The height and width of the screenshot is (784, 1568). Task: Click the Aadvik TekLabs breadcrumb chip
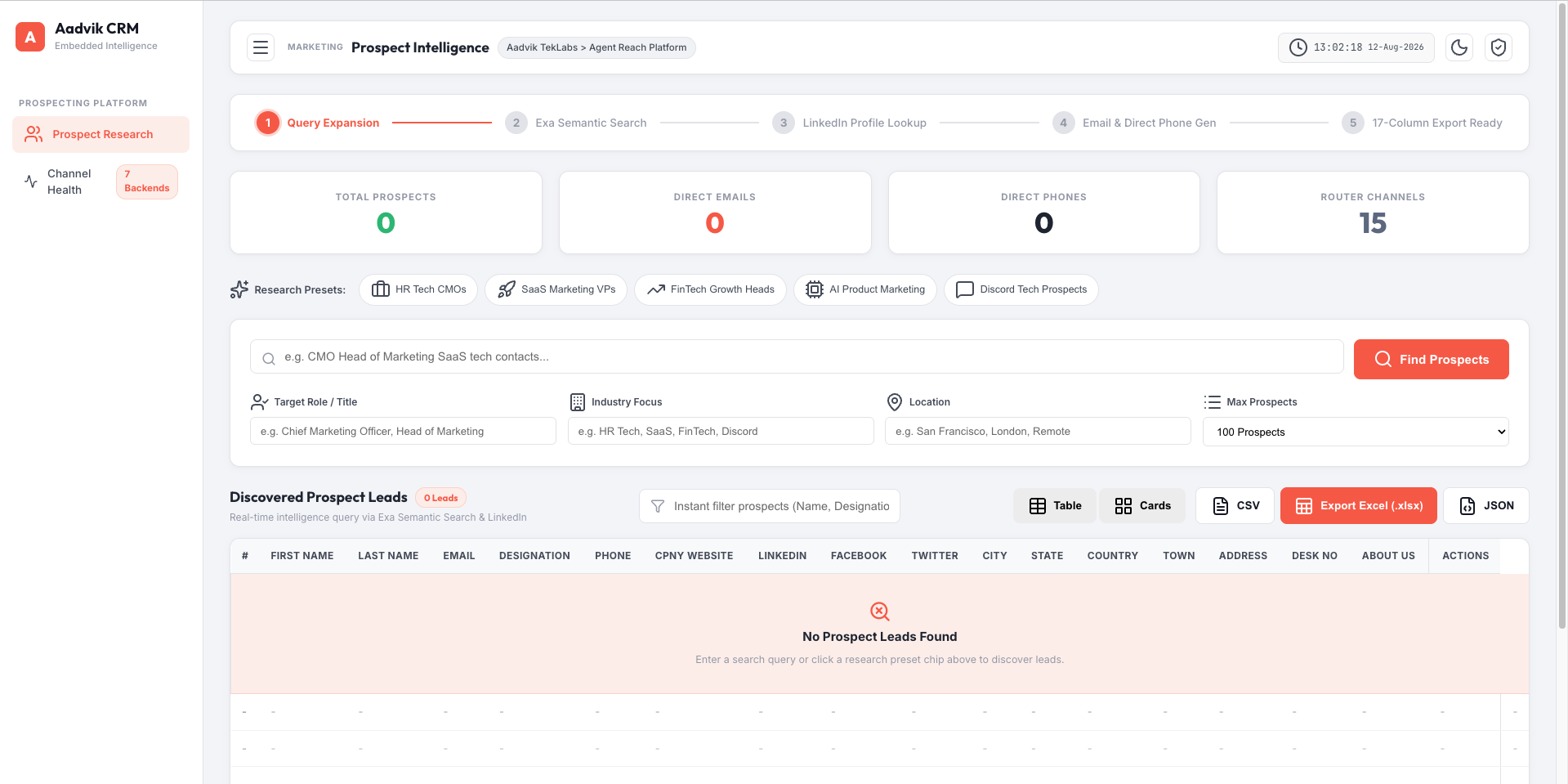point(596,47)
